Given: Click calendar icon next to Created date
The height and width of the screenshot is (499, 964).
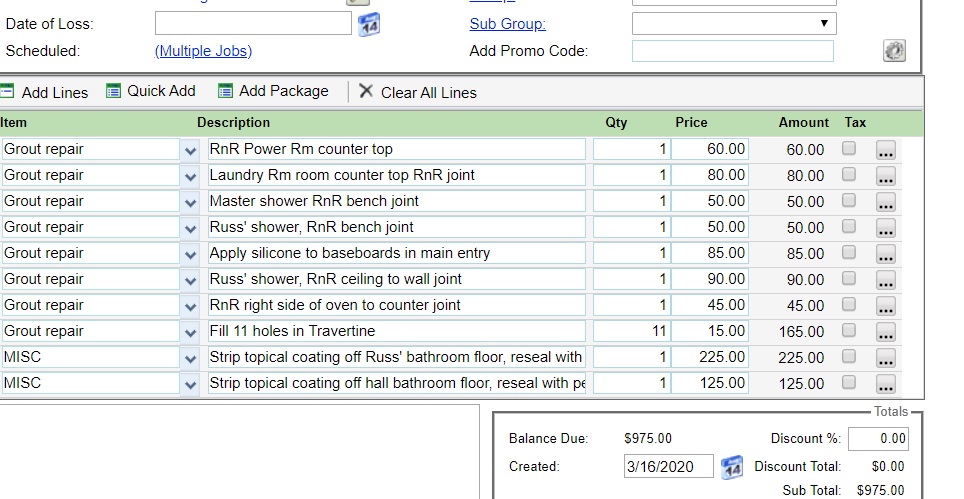Looking at the screenshot, I should [732, 466].
